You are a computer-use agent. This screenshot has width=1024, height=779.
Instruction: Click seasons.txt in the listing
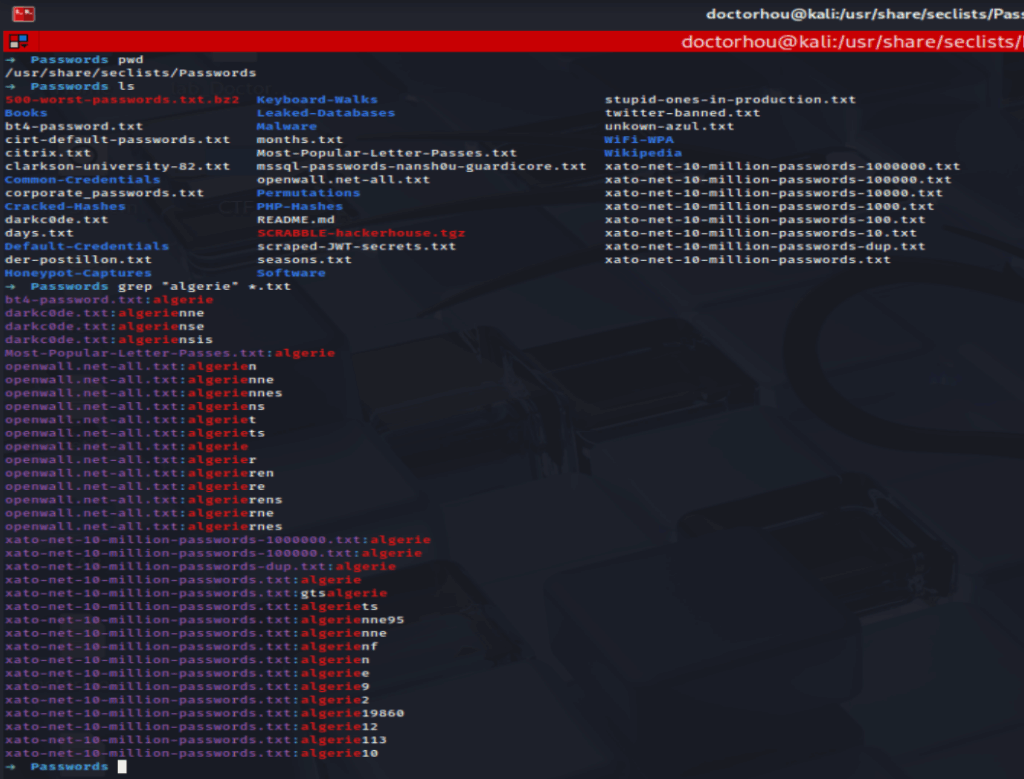pos(304,260)
